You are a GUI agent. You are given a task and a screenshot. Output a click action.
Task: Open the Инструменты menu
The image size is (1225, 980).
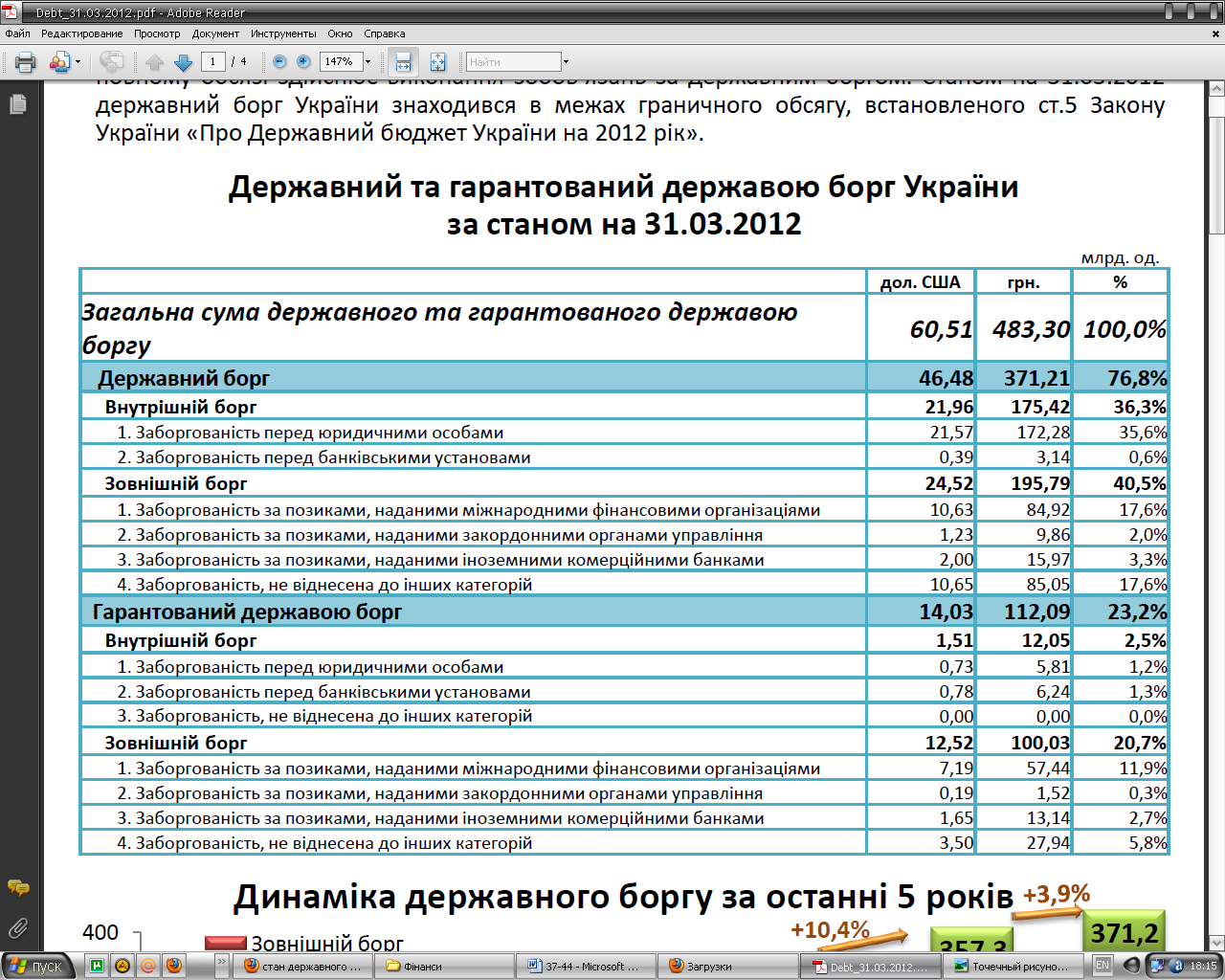pyautogui.click(x=283, y=33)
